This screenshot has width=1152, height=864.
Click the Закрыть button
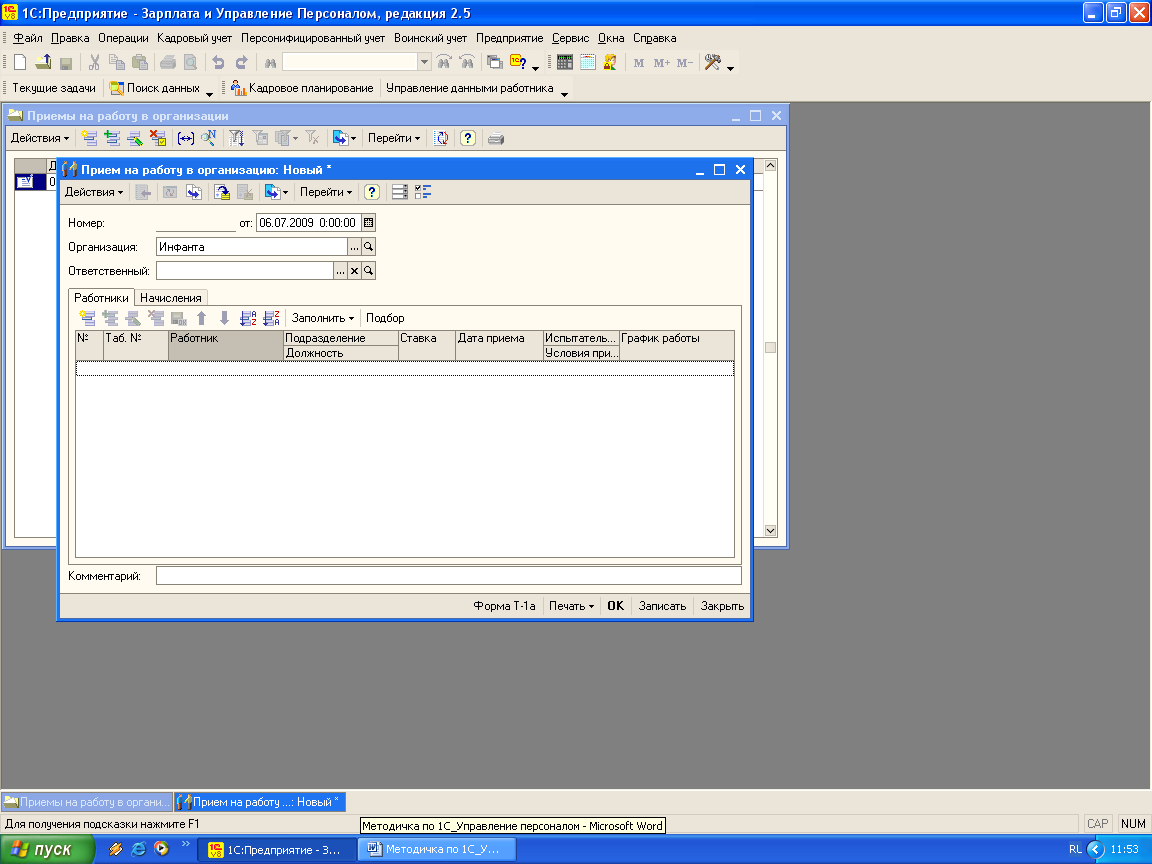coord(722,606)
